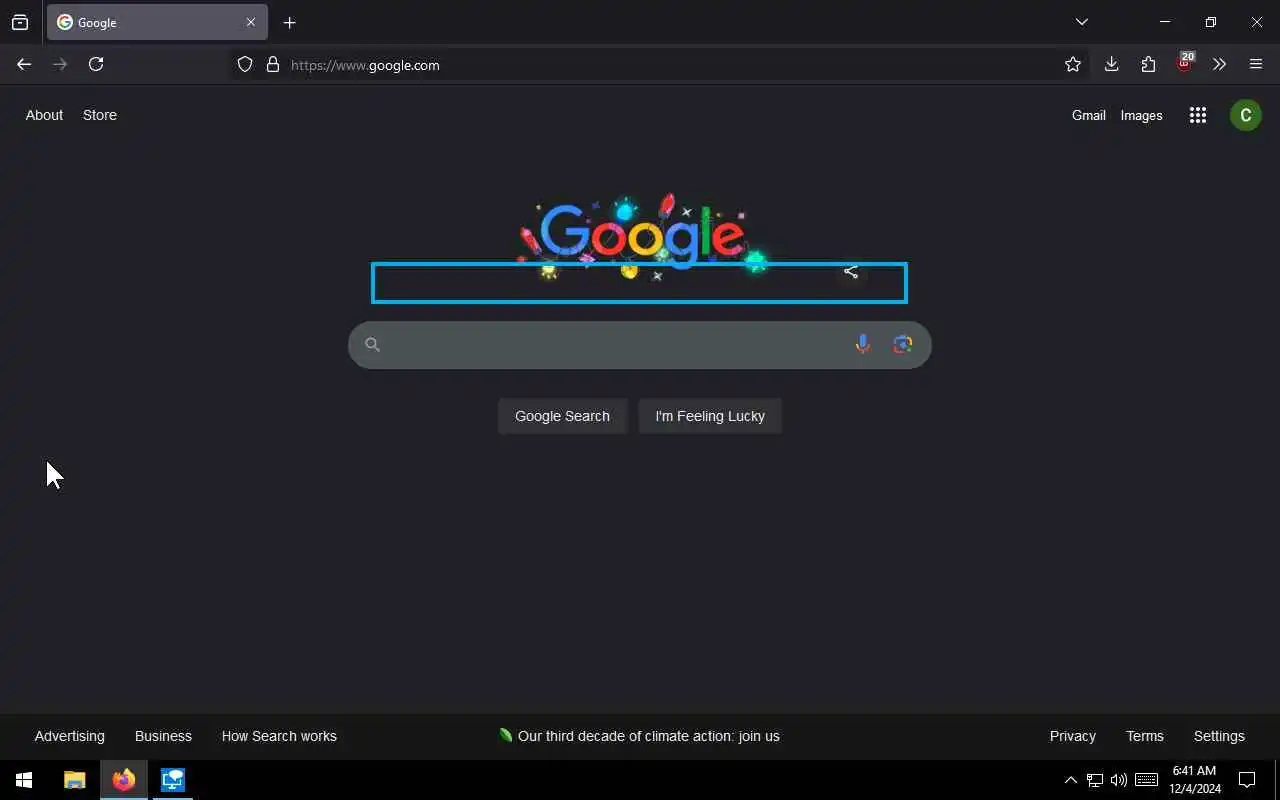Click the extension icon with 20 badge
Viewport: 1280px width, 800px height.
coord(1185,63)
